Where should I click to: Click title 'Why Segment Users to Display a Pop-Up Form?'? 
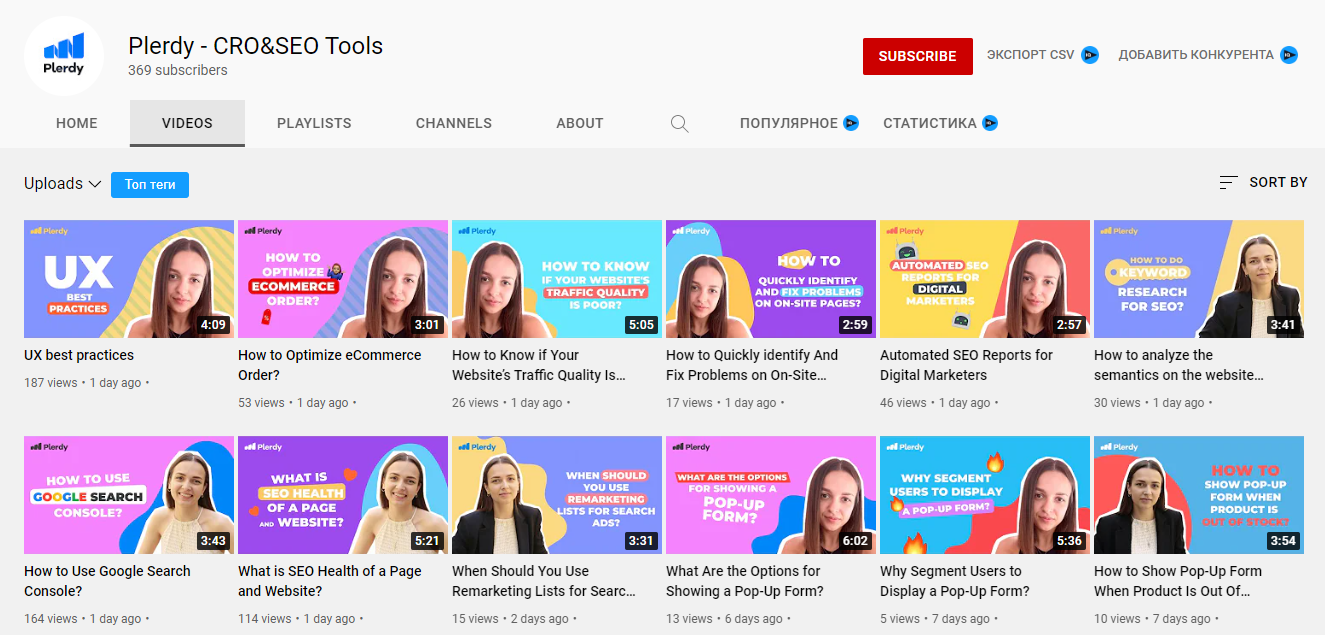[x=955, y=581]
